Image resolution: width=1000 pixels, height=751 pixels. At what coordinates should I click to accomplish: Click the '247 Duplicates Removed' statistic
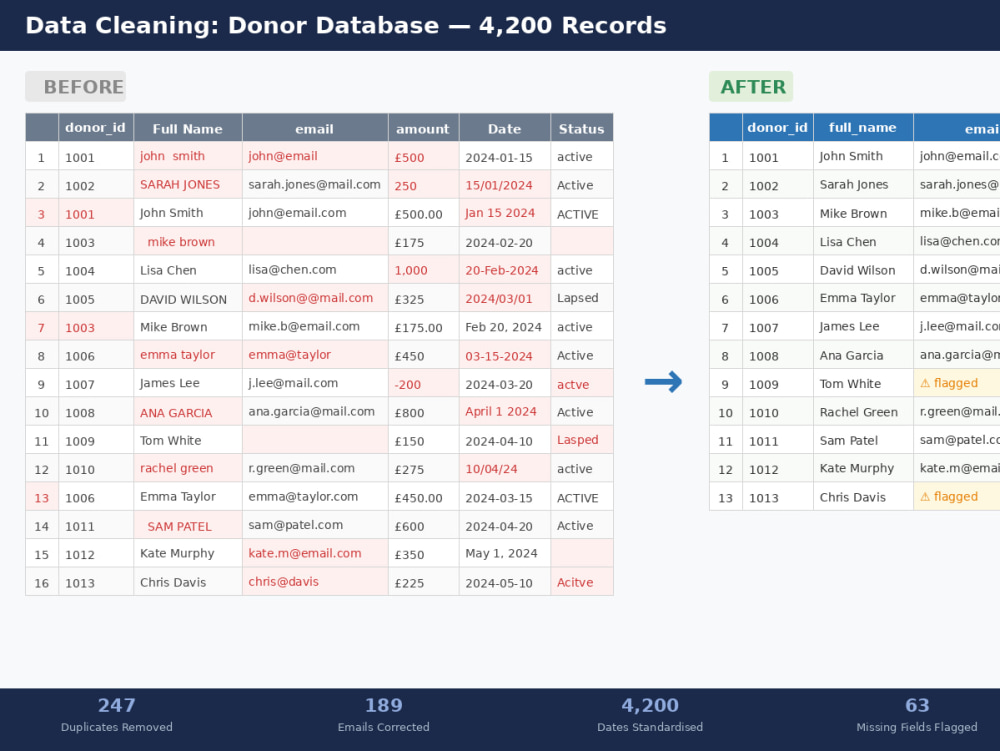pyautogui.click(x=117, y=715)
